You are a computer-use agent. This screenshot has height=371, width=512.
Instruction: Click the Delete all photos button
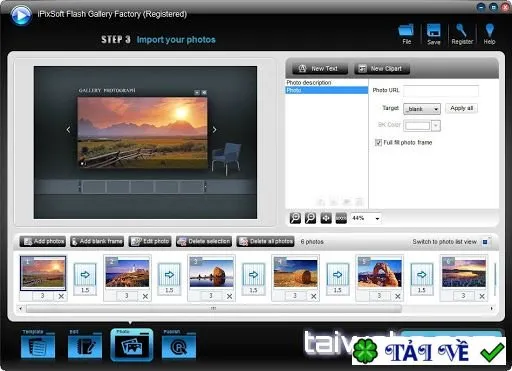coord(265,241)
